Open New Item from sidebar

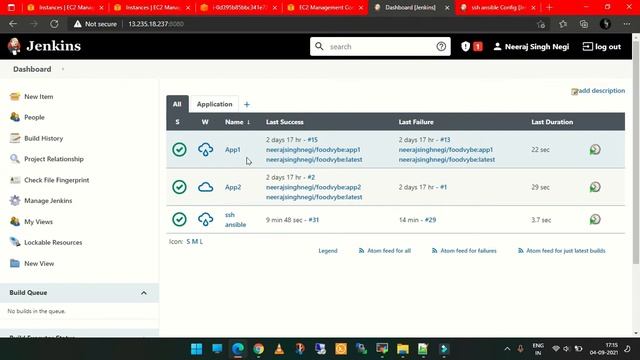(38, 97)
